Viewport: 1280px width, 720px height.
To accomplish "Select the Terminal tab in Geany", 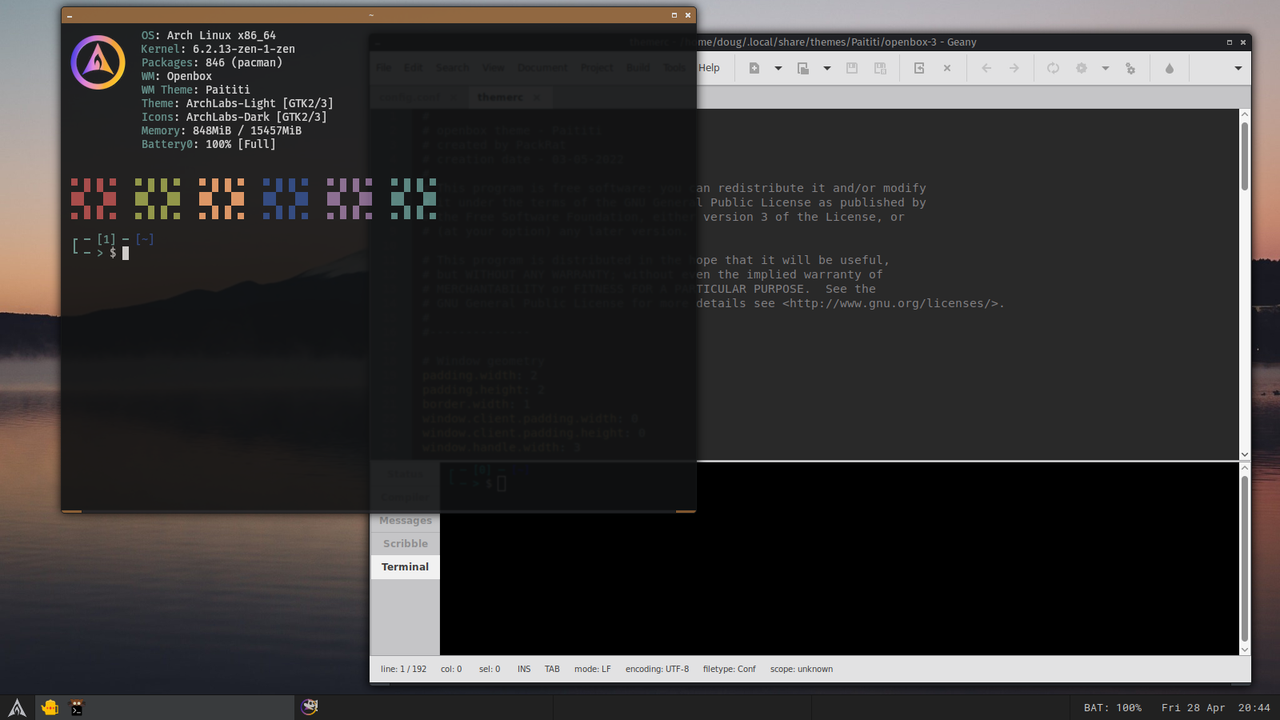I will (405, 566).
